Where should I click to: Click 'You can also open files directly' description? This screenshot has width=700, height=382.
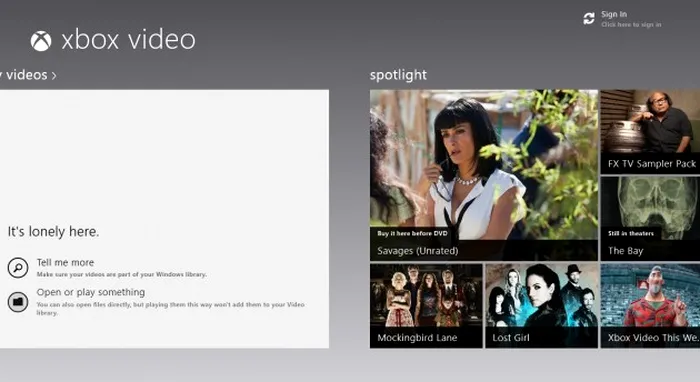(170, 308)
